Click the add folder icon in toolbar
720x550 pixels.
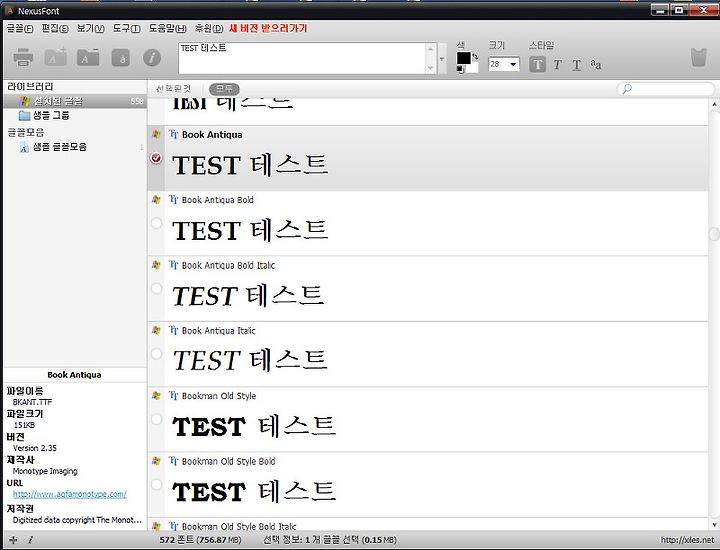coord(56,58)
